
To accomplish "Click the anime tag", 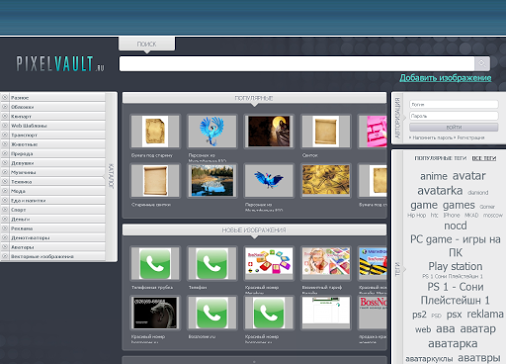I will tap(434, 176).
